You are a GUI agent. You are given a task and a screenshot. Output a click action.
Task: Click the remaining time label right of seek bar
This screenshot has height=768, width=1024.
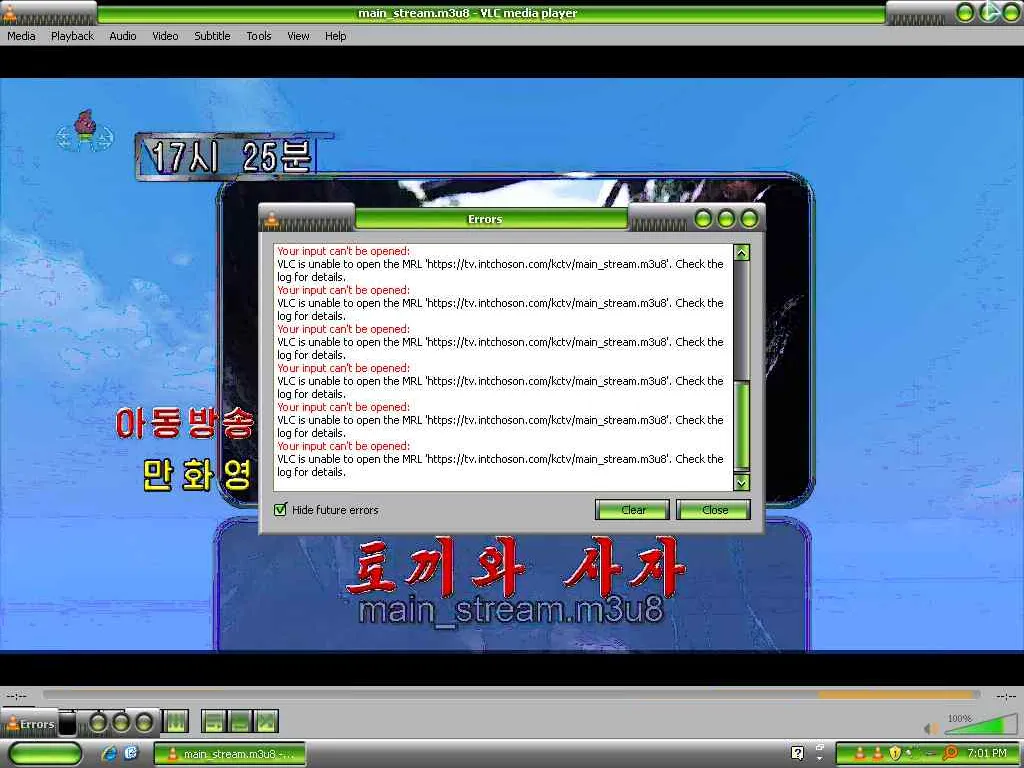(x=1006, y=696)
